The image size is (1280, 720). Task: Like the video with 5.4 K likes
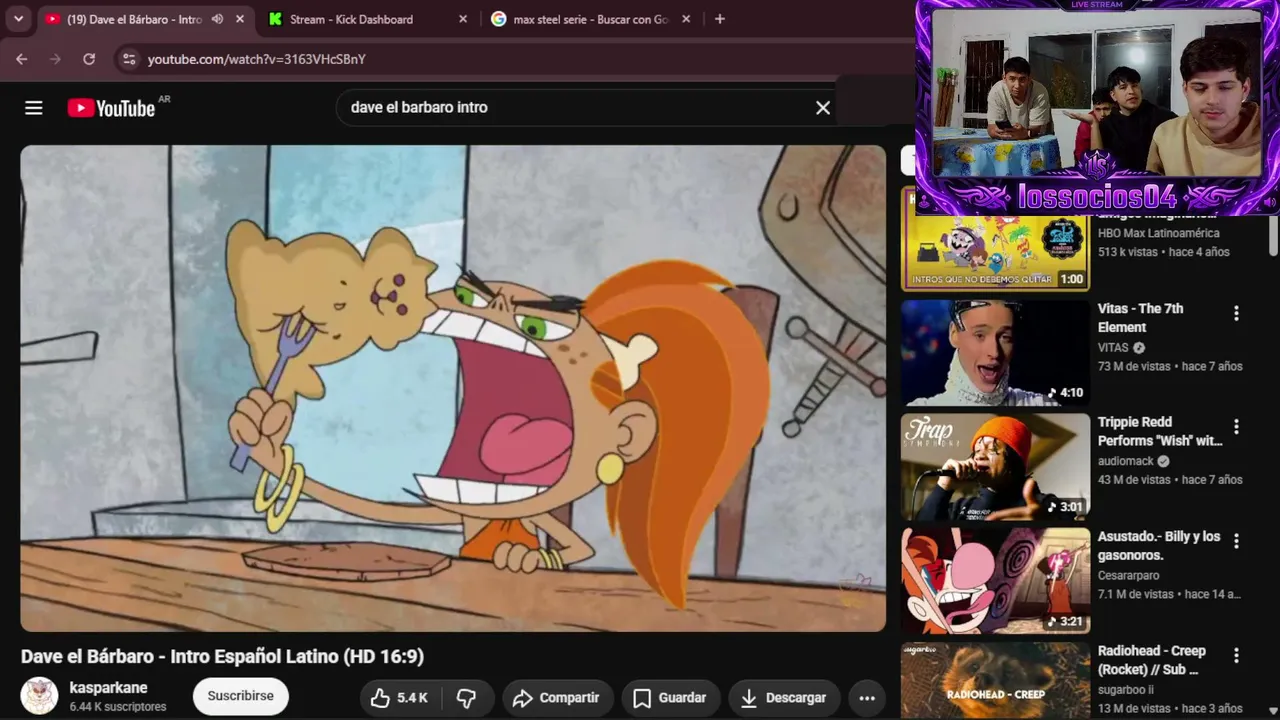(x=400, y=698)
